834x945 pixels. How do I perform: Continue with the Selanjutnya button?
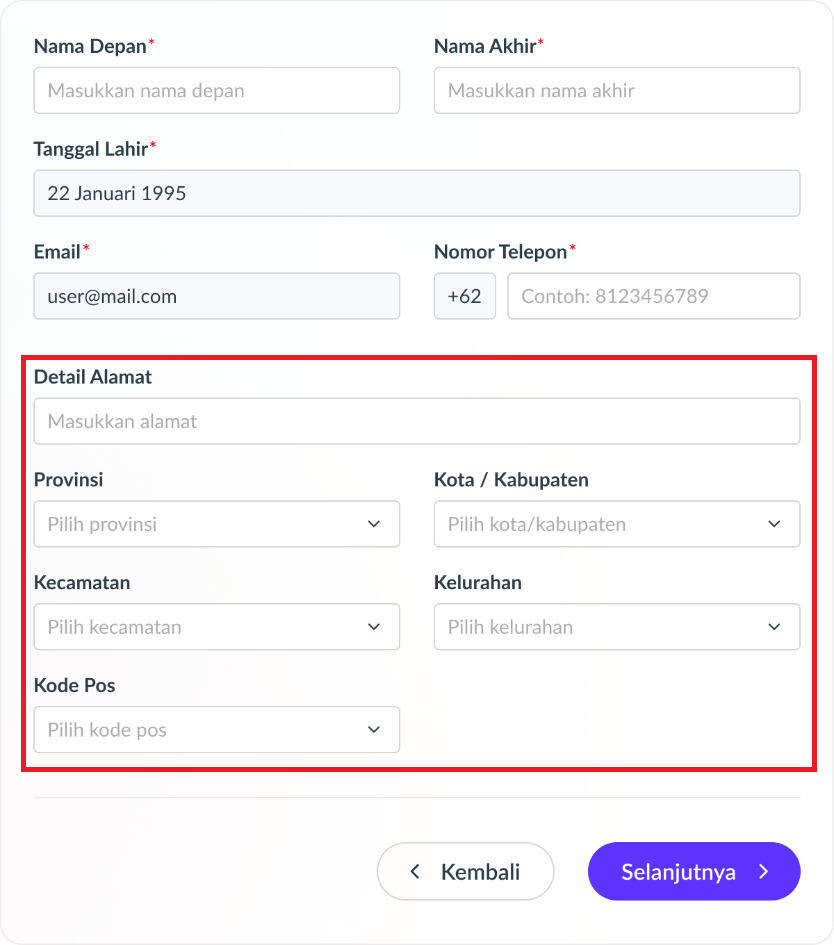click(x=694, y=871)
